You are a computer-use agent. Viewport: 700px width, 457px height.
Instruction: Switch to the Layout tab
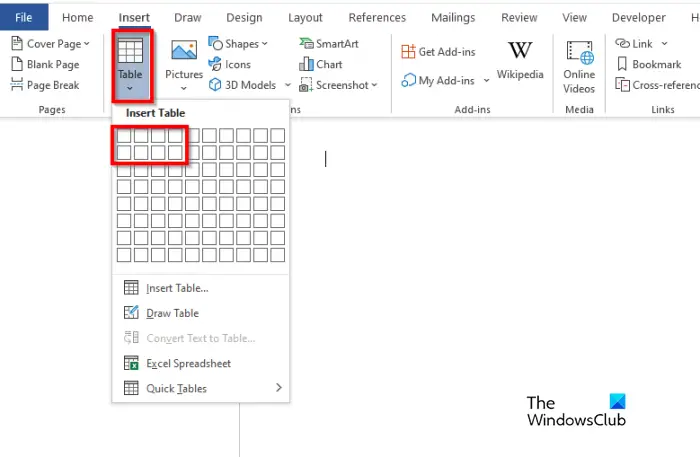pos(305,17)
